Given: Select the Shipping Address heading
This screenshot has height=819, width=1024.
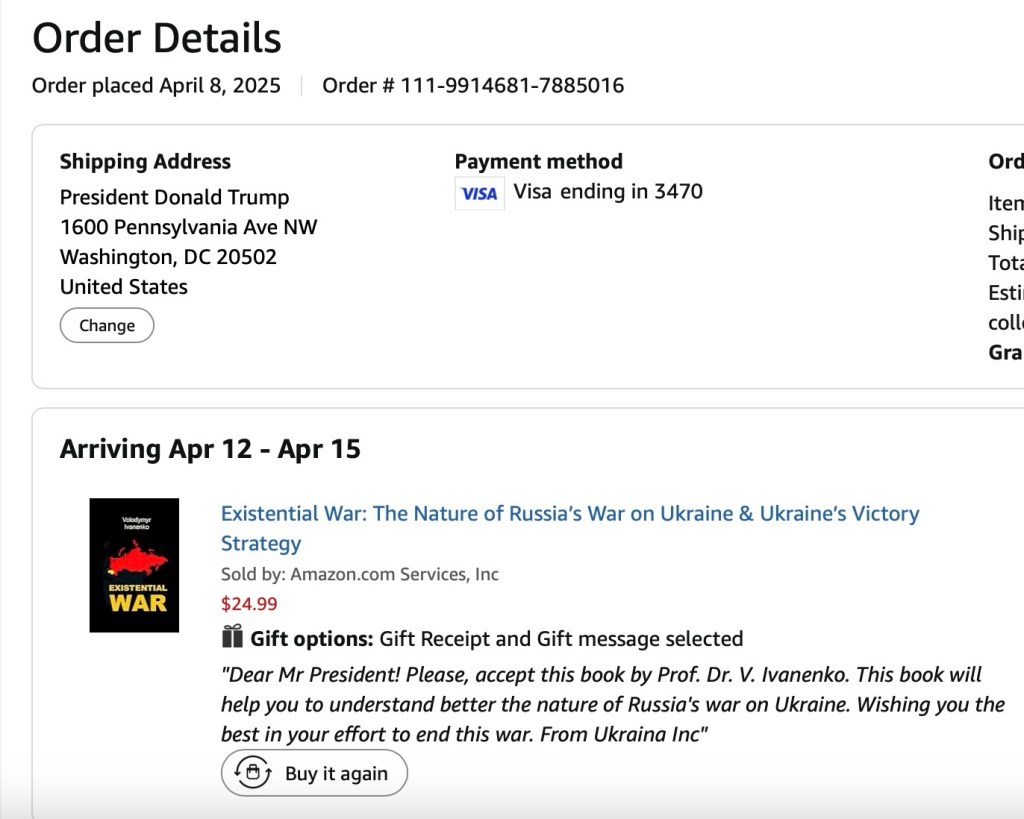Looking at the screenshot, I should pyautogui.click(x=145, y=162).
